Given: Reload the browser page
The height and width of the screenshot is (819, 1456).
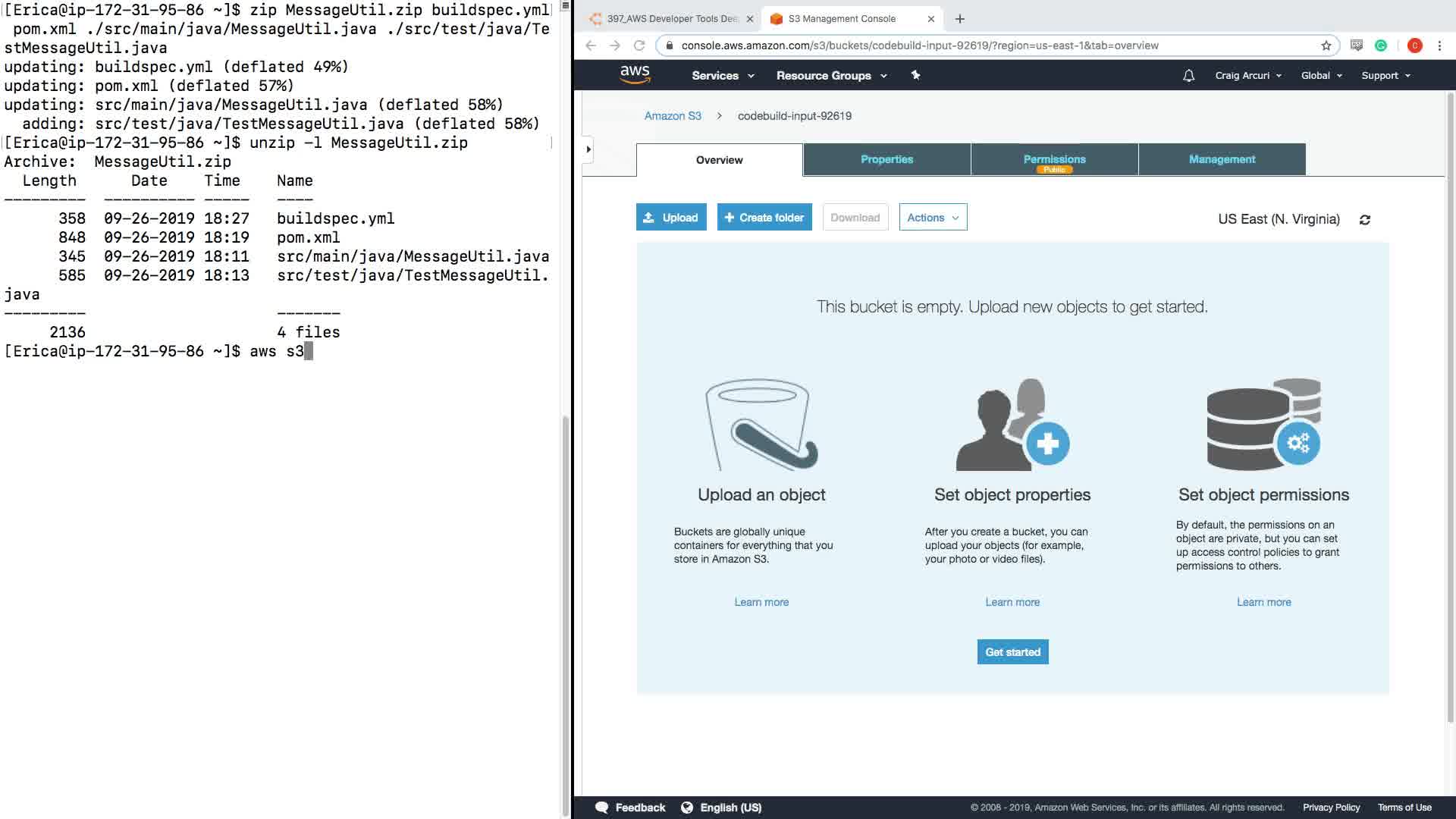Looking at the screenshot, I should [639, 45].
